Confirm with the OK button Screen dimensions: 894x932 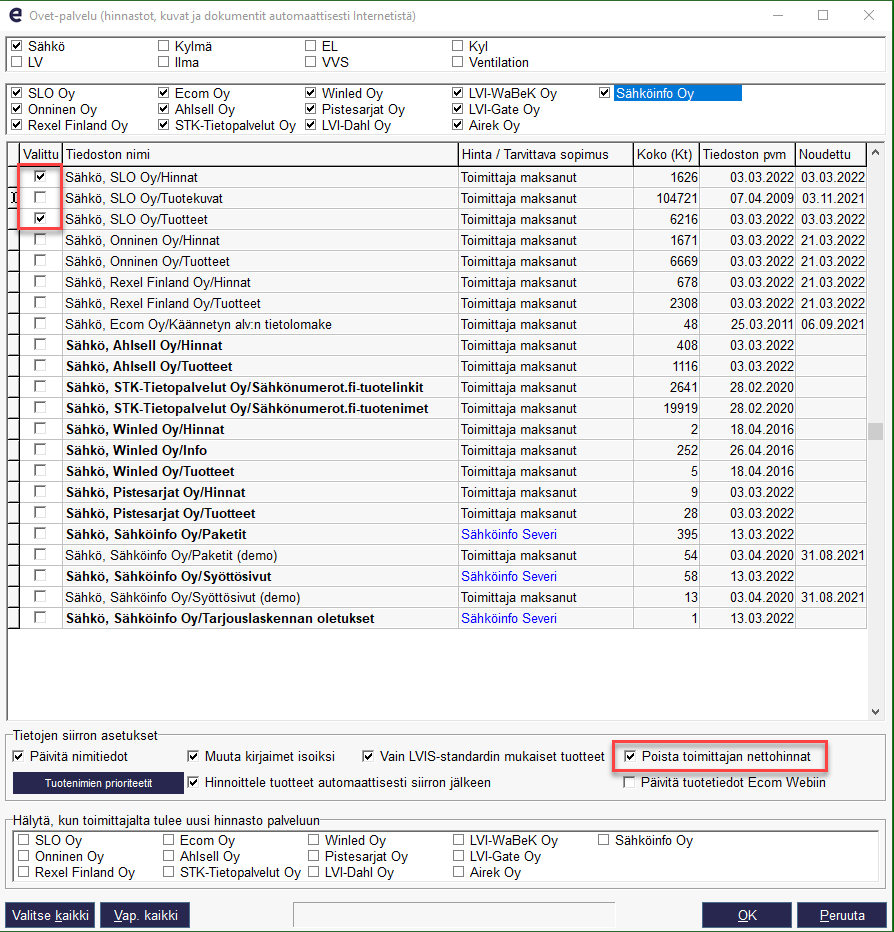pyautogui.click(x=747, y=915)
